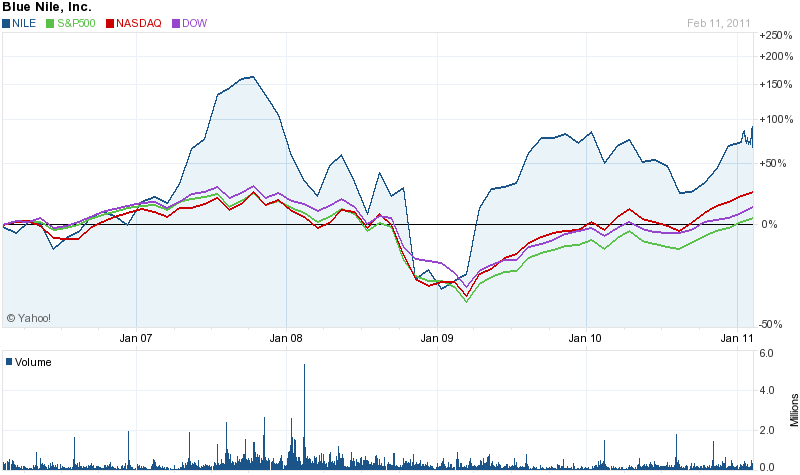
Task: Click the Volume legend blue square
Action: pos(9,362)
